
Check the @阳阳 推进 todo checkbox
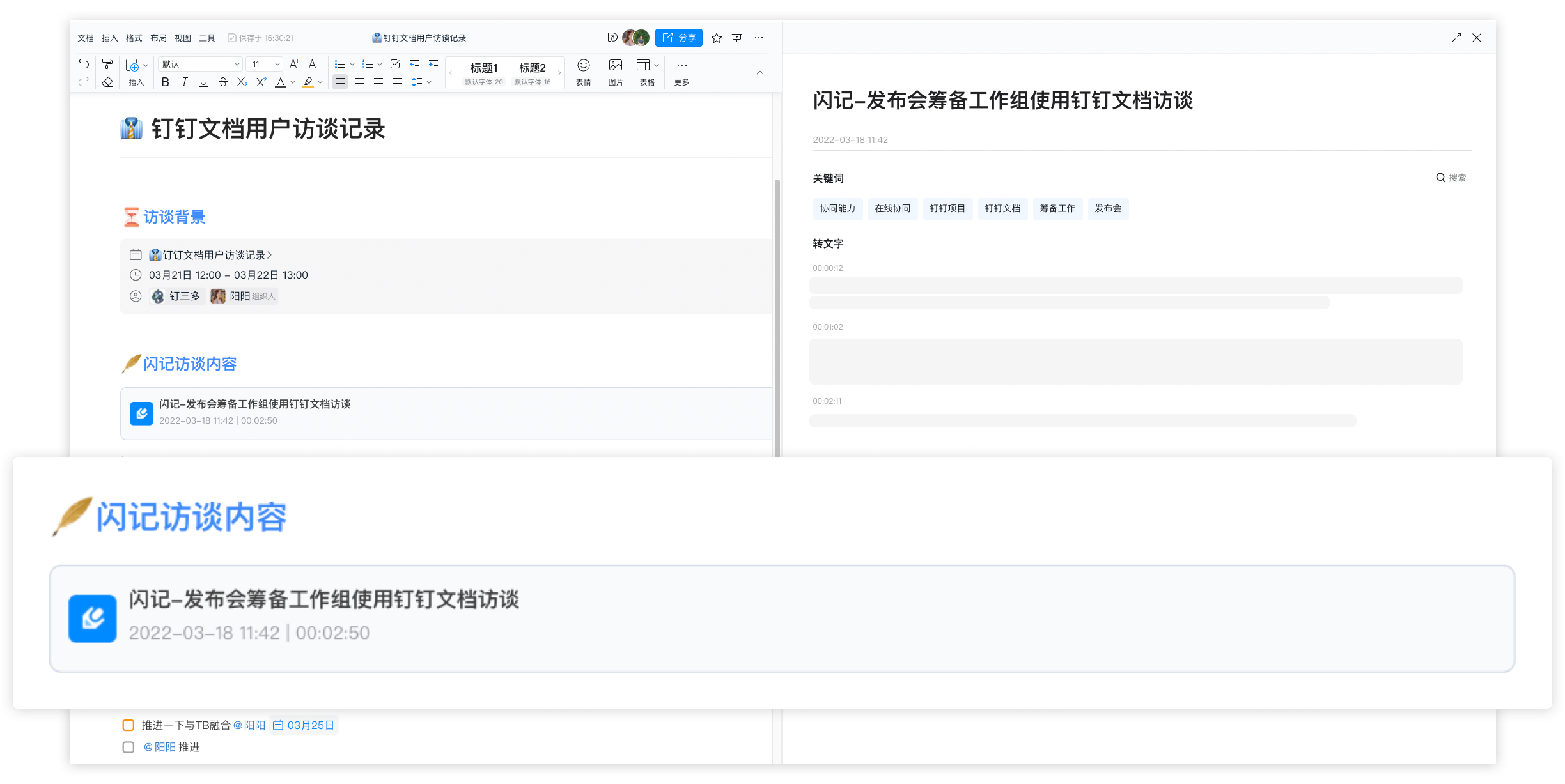coord(128,746)
